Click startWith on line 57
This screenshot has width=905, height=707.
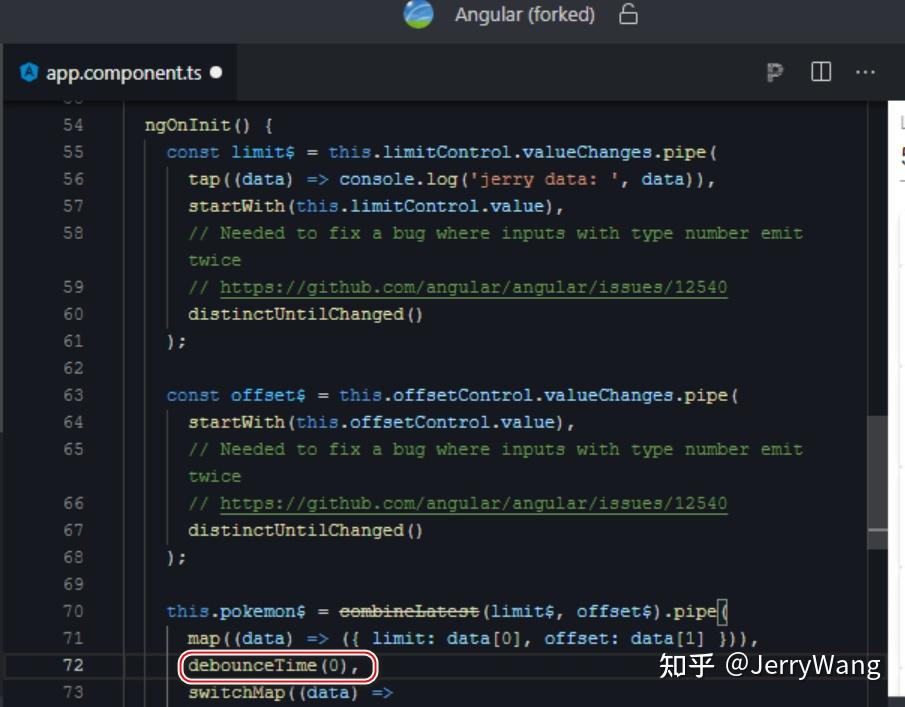(x=237, y=207)
